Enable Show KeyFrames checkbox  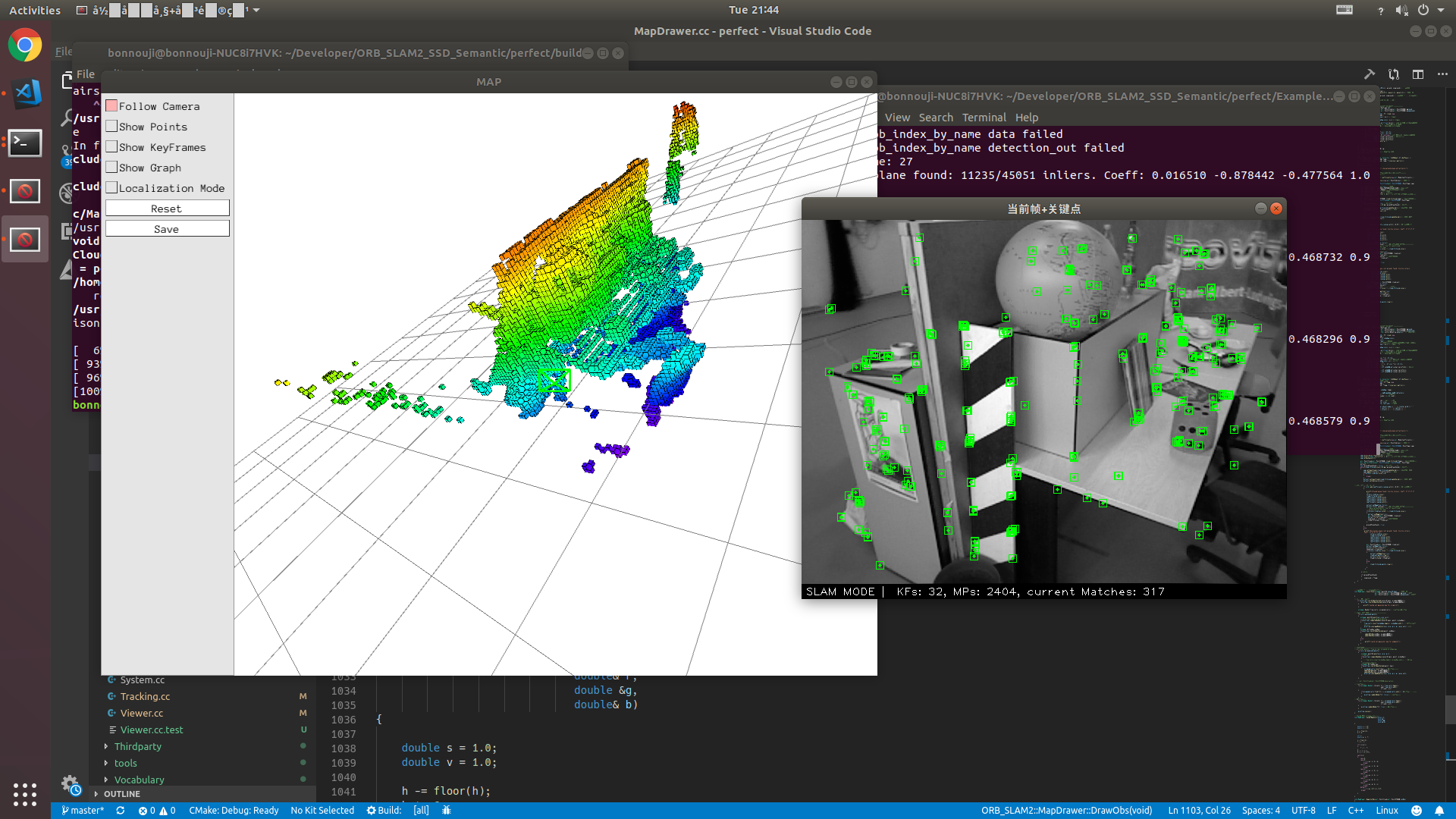click(x=111, y=147)
